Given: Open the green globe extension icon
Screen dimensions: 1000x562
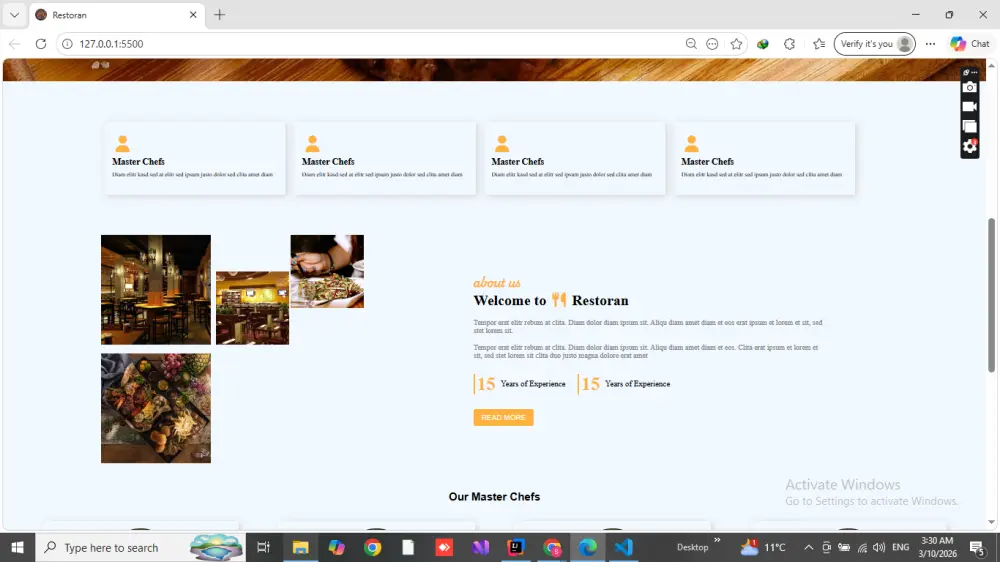Looking at the screenshot, I should coord(763,44).
